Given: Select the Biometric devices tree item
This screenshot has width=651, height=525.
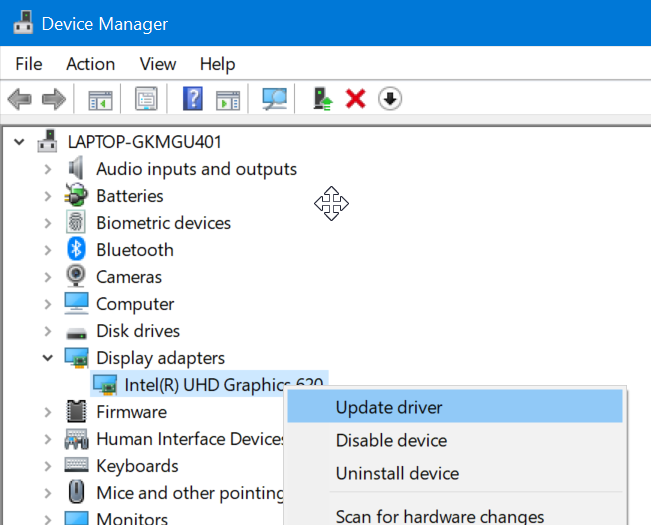Looking at the screenshot, I should coord(163,223).
